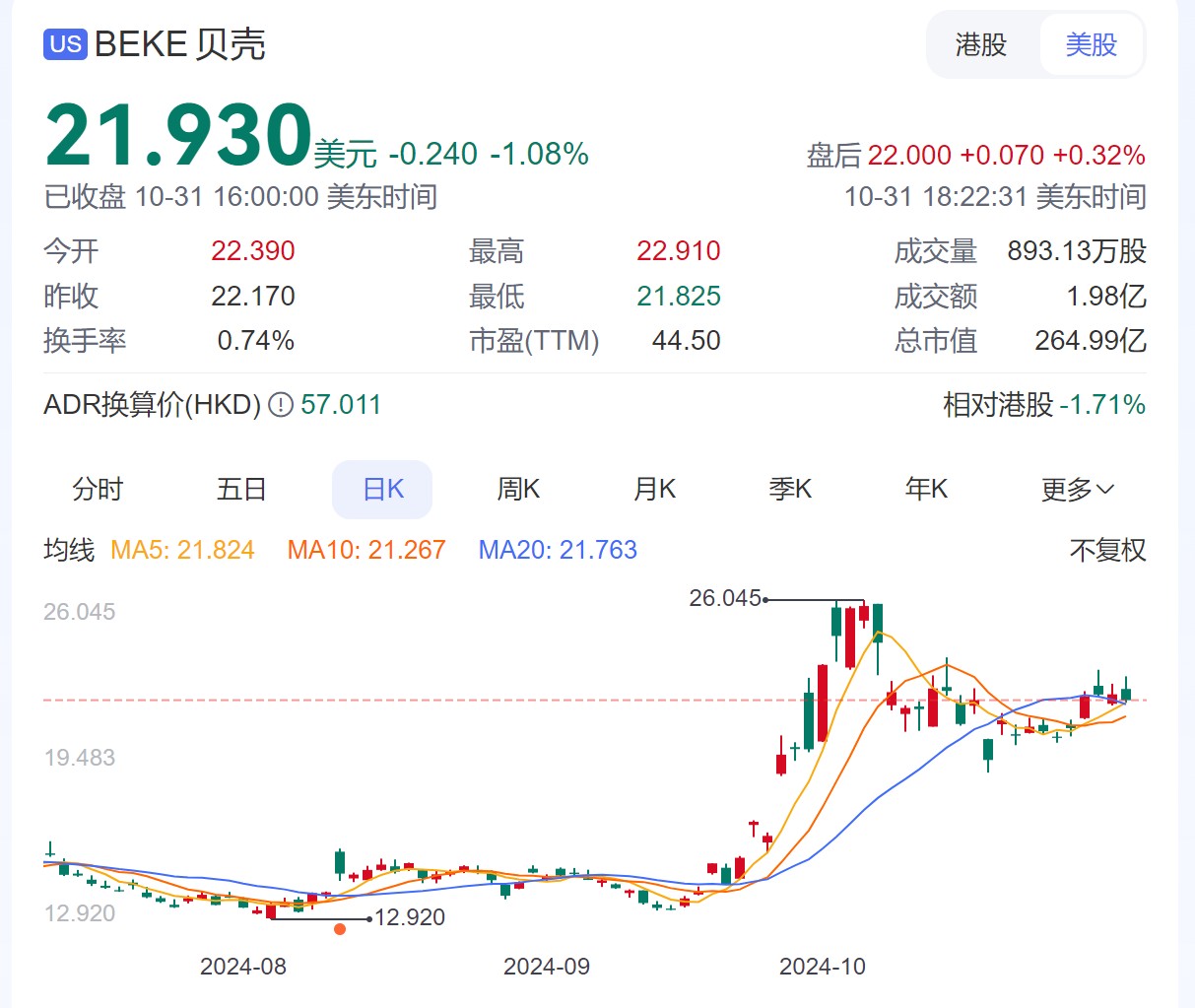
Task: Click the 相对港股 -1.71% text
Action: (1044, 405)
